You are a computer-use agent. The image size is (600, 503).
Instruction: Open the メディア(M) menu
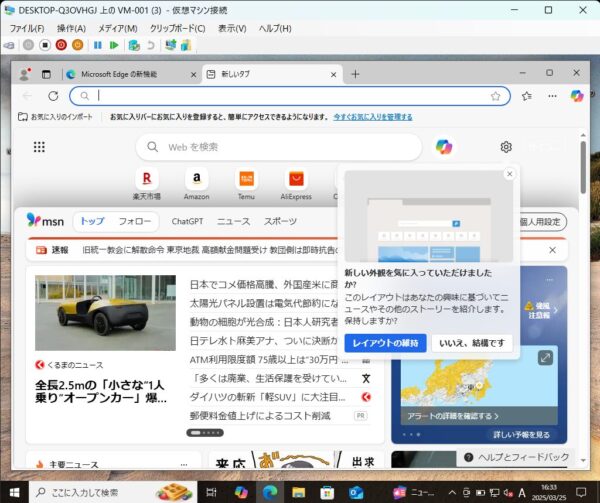(x=118, y=29)
